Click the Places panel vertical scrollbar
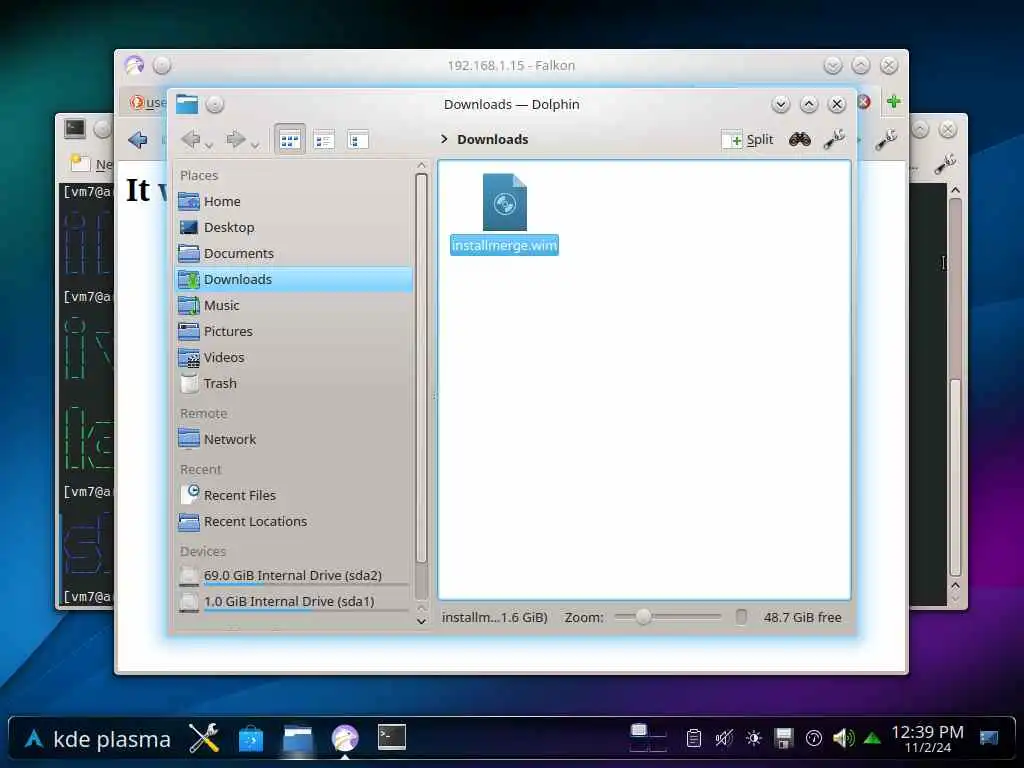 point(421,368)
